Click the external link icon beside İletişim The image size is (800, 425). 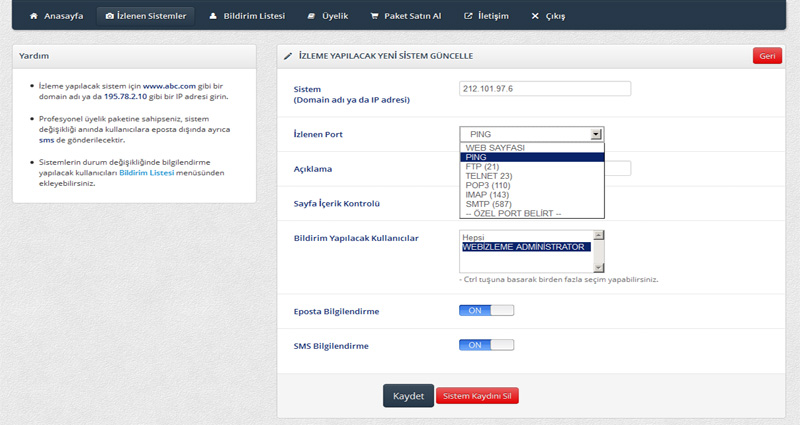pos(467,17)
